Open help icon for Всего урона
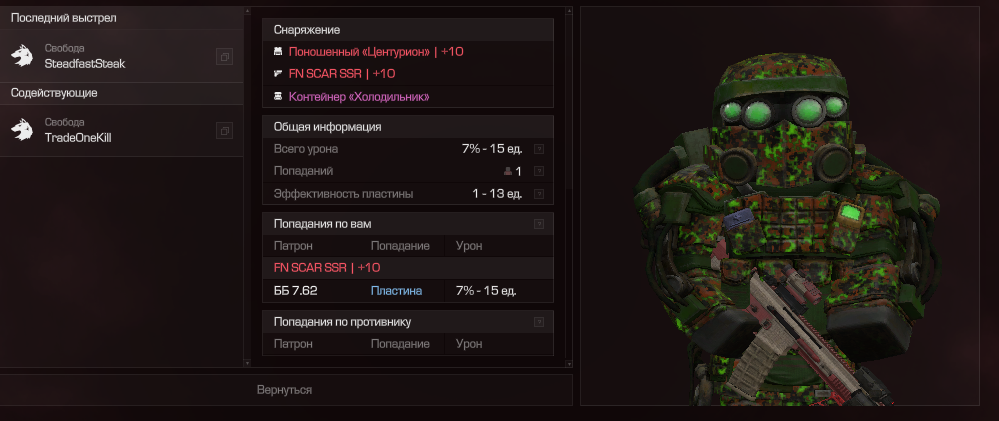Screen dimensions: 999x421 click(x=539, y=149)
